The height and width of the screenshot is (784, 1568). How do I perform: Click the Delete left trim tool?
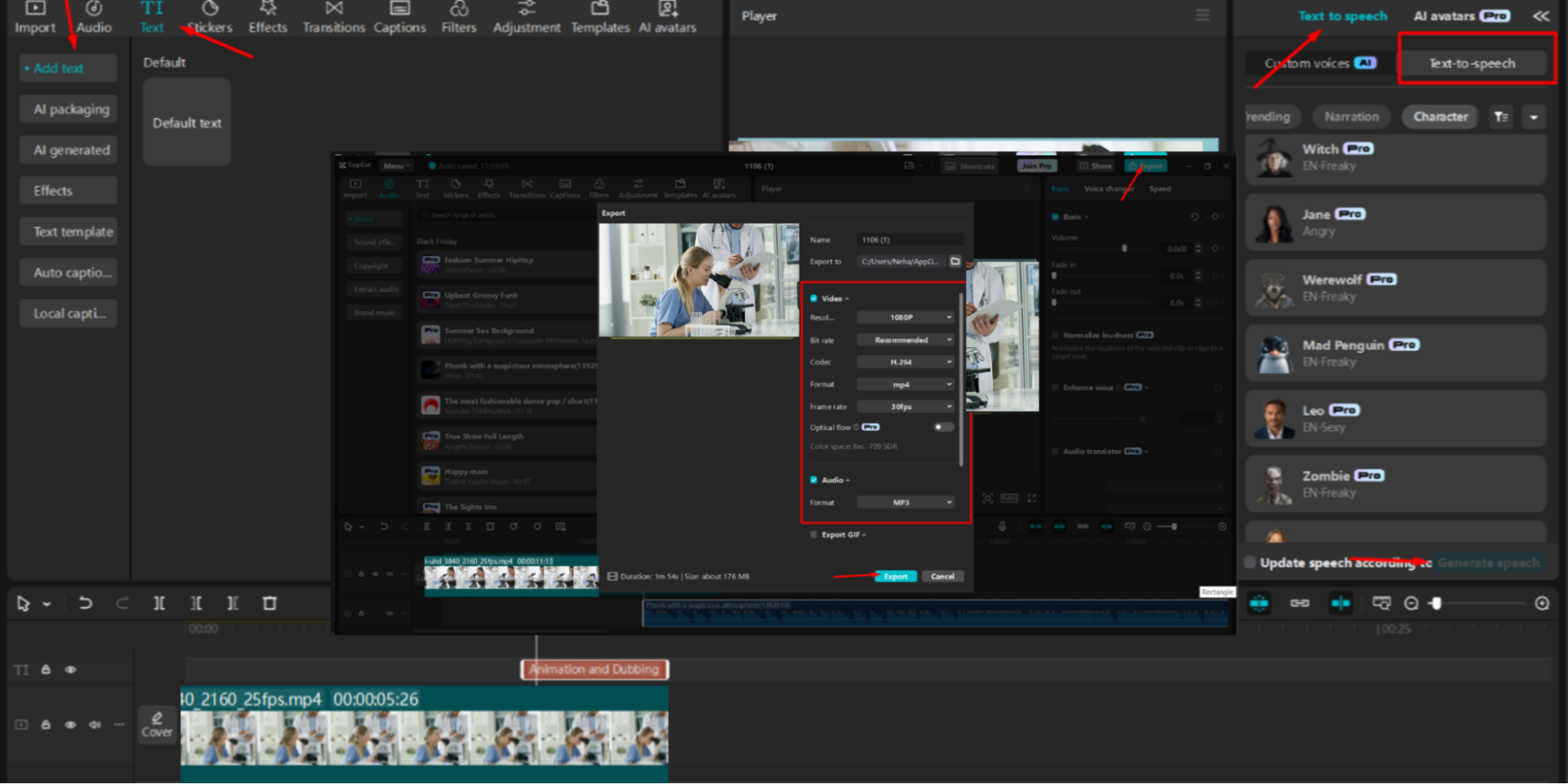(x=196, y=604)
